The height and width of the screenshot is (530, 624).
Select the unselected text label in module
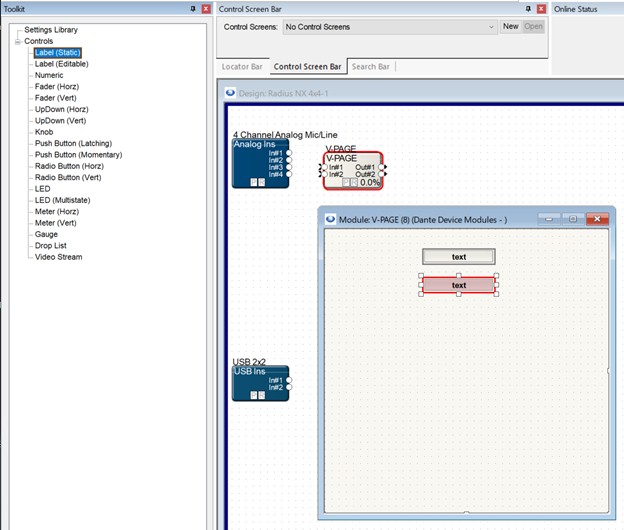click(x=459, y=257)
